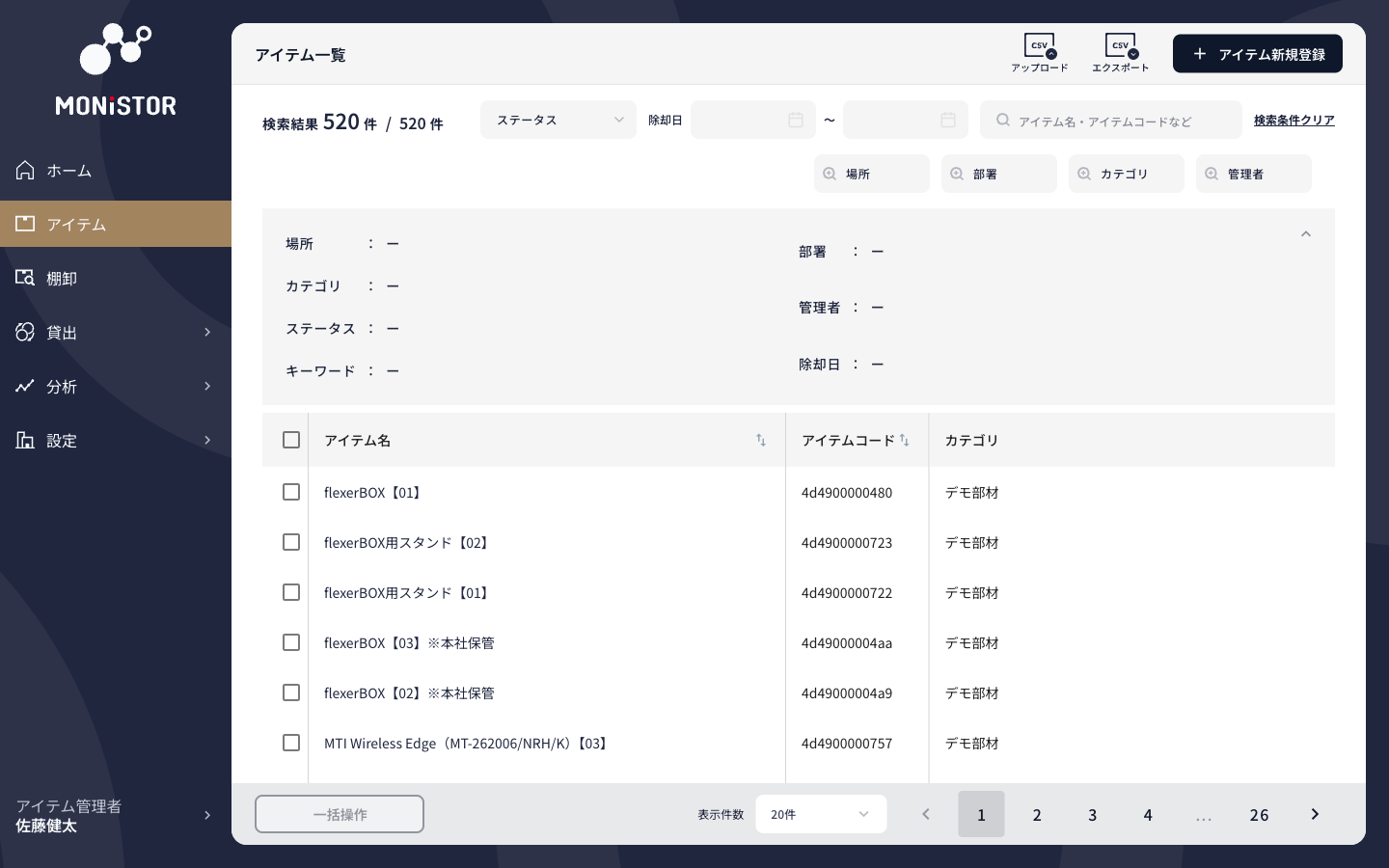This screenshot has width=1389, height=868.
Task: Click the MONiSTOR logo
Action: tap(116, 69)
